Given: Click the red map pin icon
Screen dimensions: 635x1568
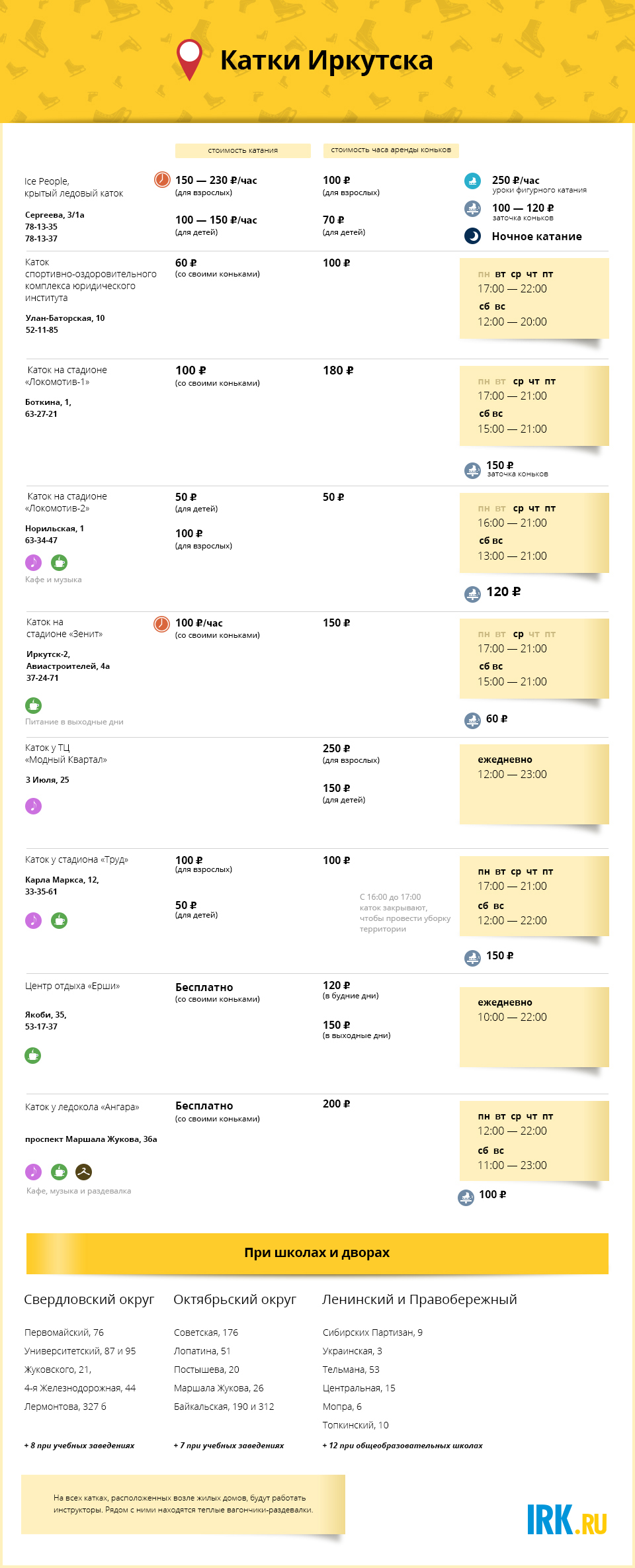Looking at the screenshot, I should click(x=189, y=58).
